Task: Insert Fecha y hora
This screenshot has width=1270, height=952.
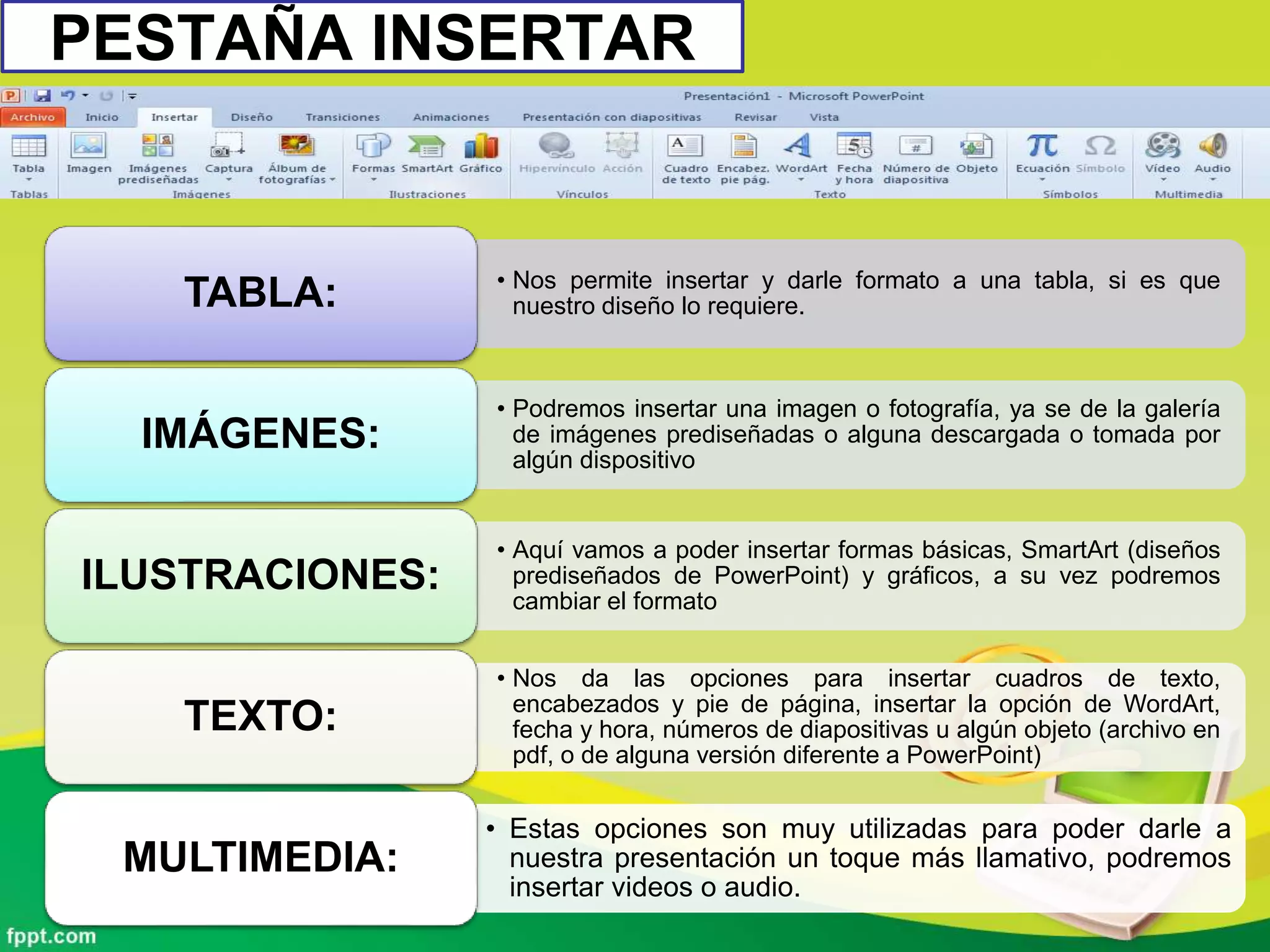Action: point(854,146)
